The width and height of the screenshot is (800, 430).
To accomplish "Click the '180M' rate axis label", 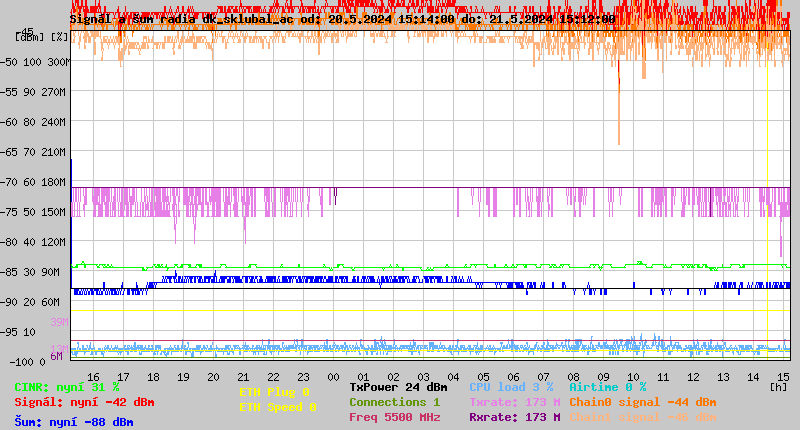I will tap(53, 182).
